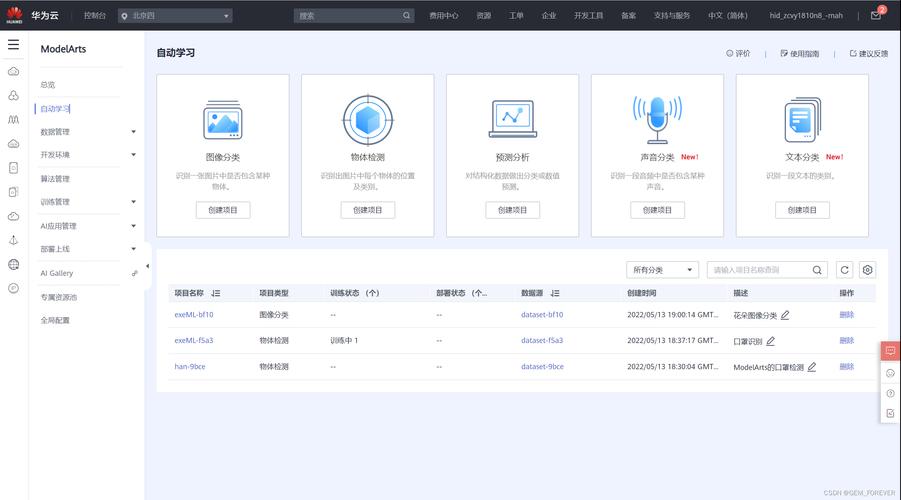Screen dimensions: 901x500
Task: Open the overview sidebar item
Action: point(48,84)
